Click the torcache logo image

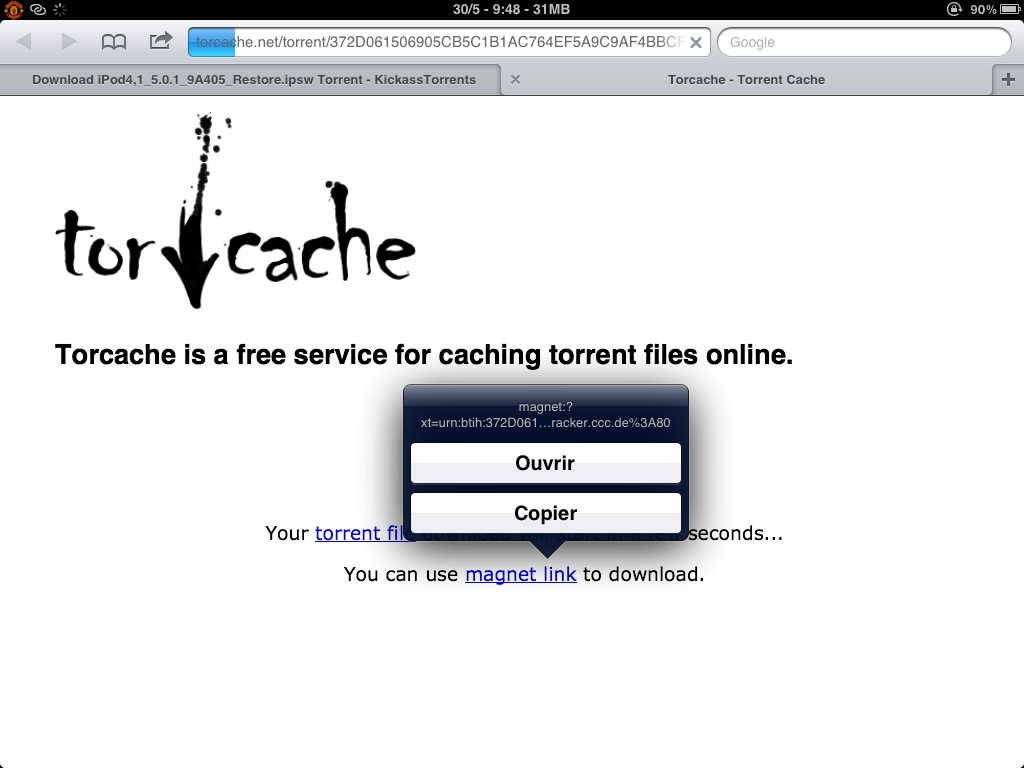click(x=235, y=210)
